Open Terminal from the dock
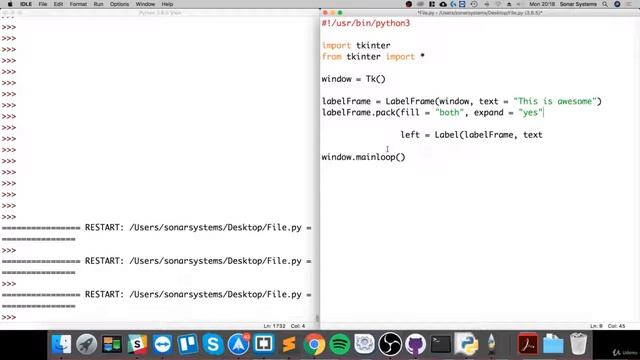This screenshot has width=640, height=360. 441,344
